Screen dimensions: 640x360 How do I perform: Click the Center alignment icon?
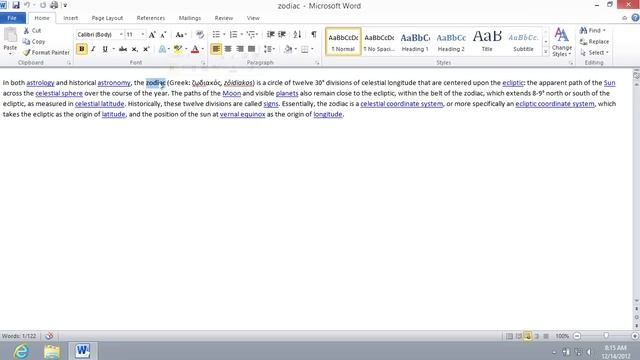point(228,49)
